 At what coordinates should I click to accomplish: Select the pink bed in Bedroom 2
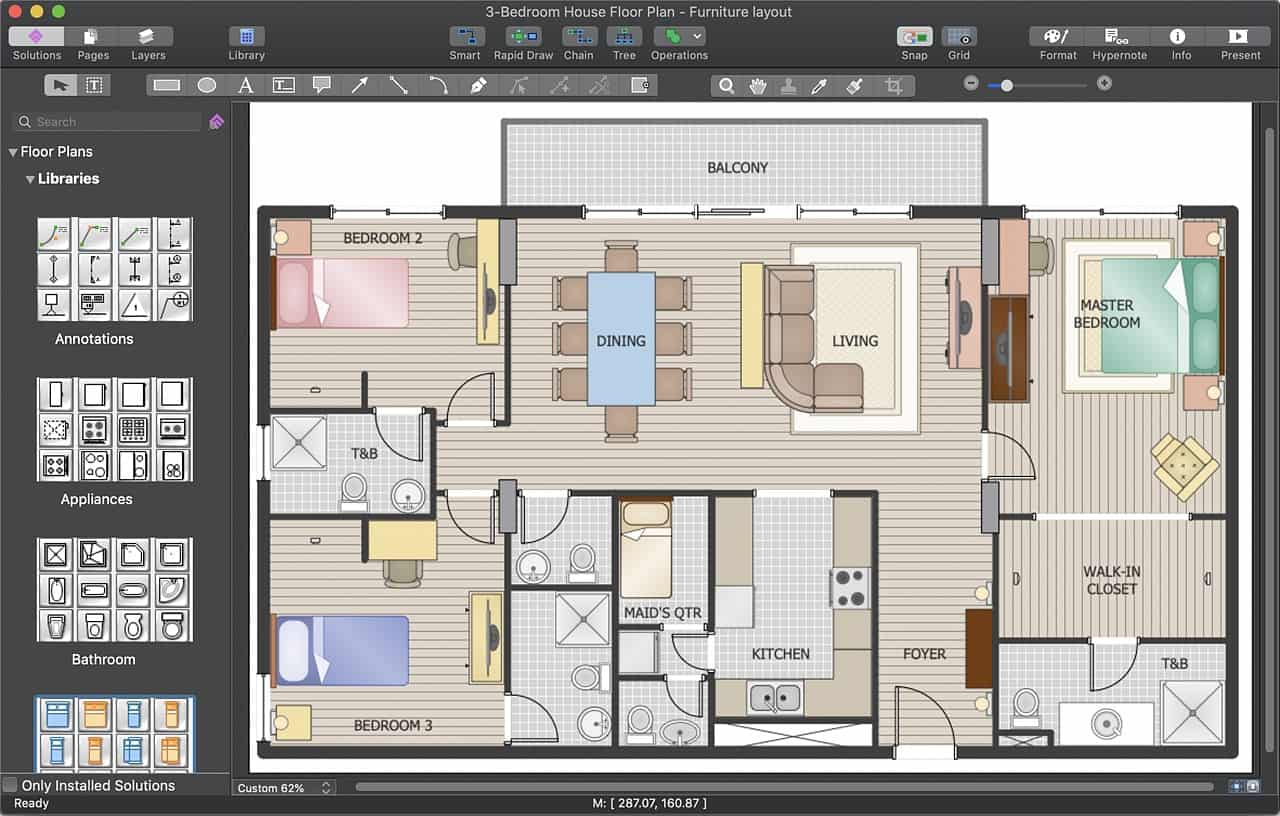341,292
